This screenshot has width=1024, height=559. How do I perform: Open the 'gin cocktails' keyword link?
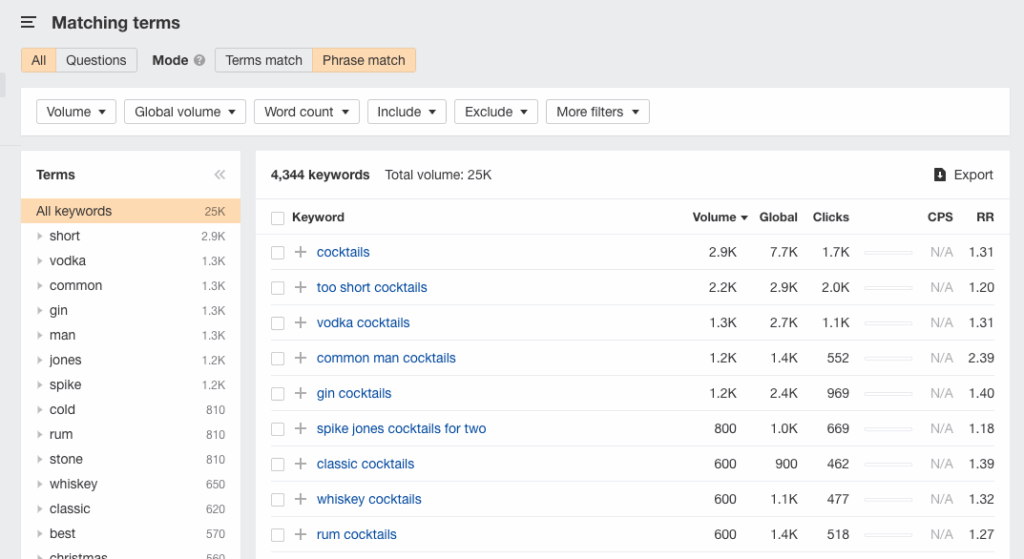(354, 393)
